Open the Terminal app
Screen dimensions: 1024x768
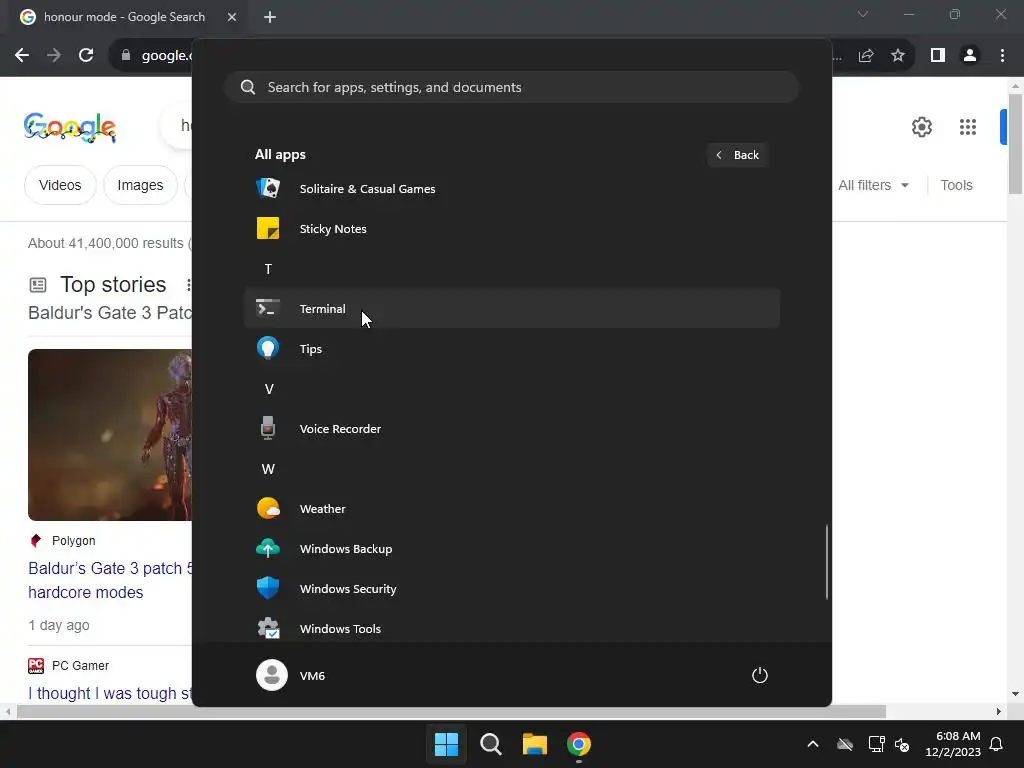pos(512,308)
